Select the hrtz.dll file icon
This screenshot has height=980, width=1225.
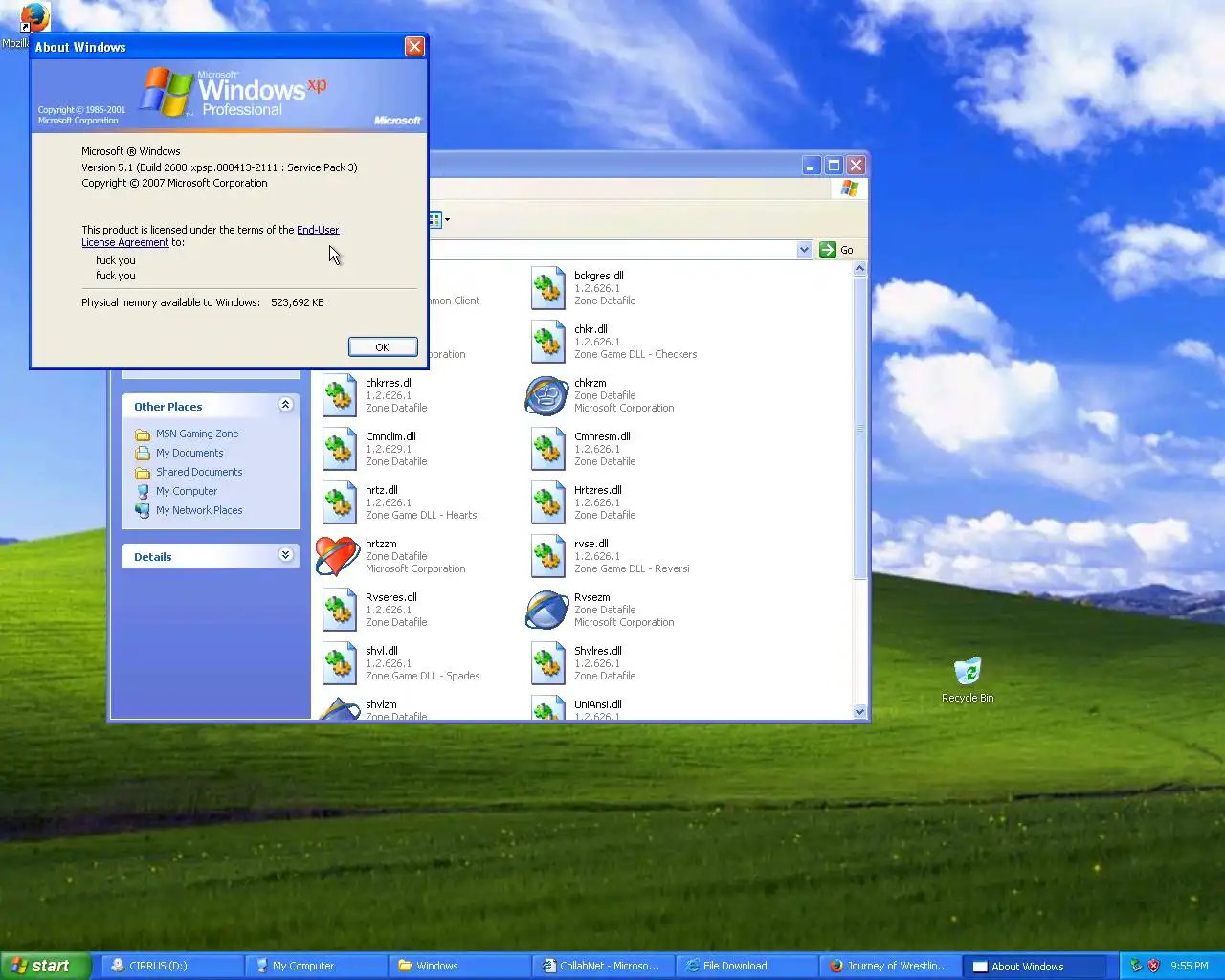coord(339,502)
